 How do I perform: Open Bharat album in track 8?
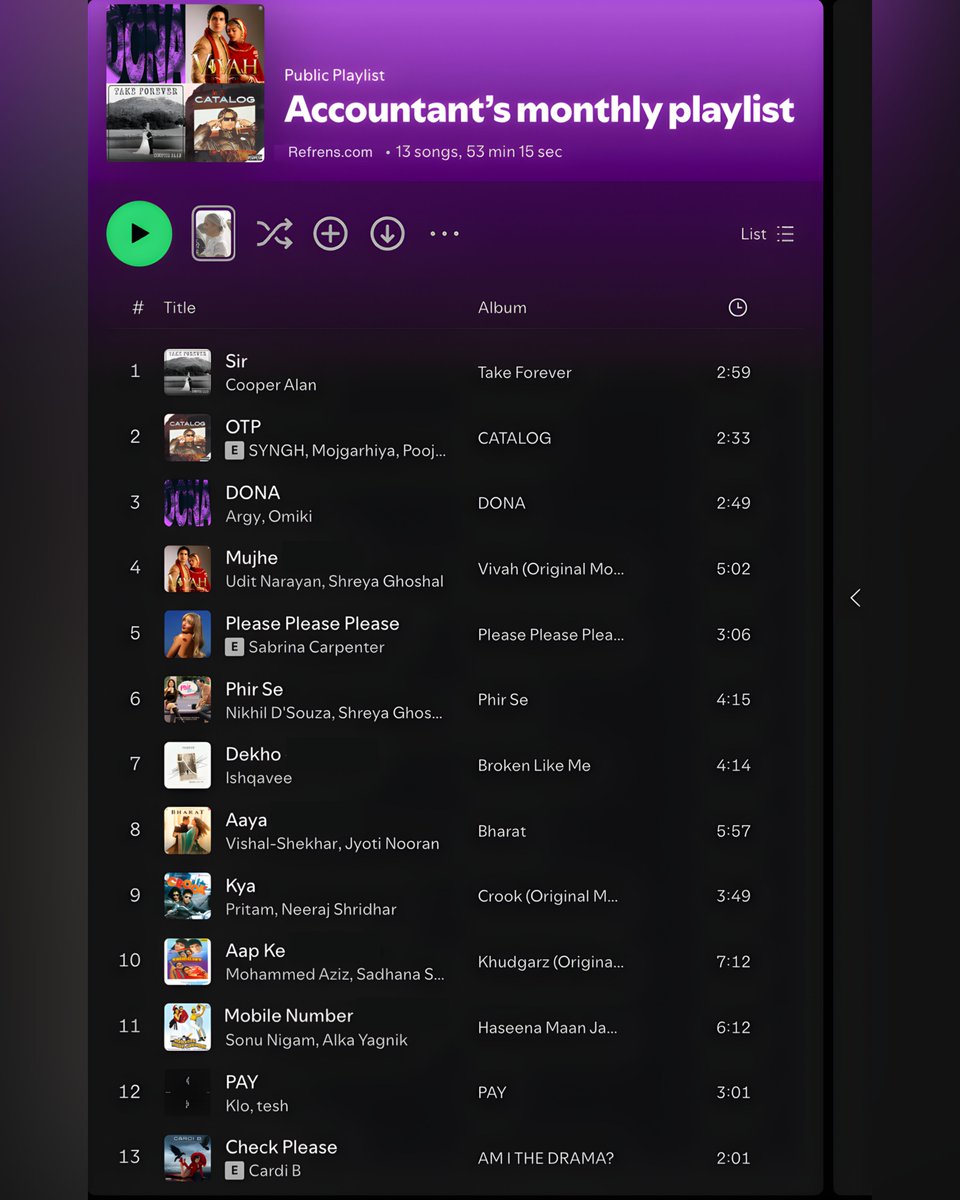coord(502,831)
